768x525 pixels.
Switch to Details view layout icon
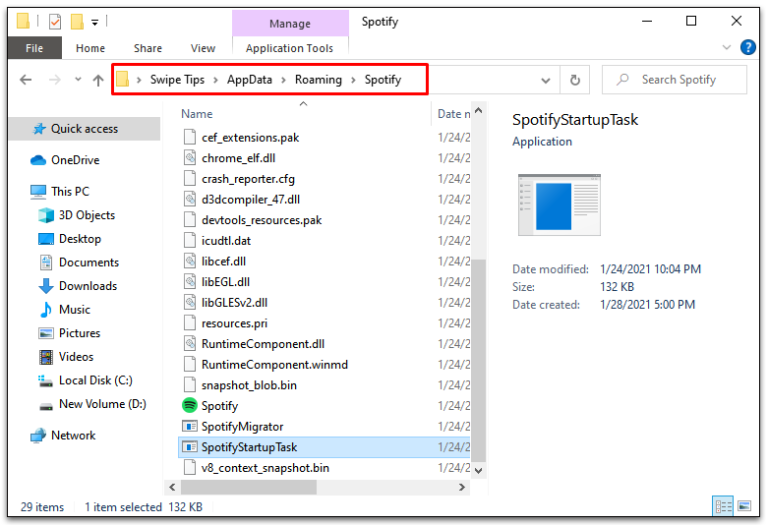[x=722, y=506]
